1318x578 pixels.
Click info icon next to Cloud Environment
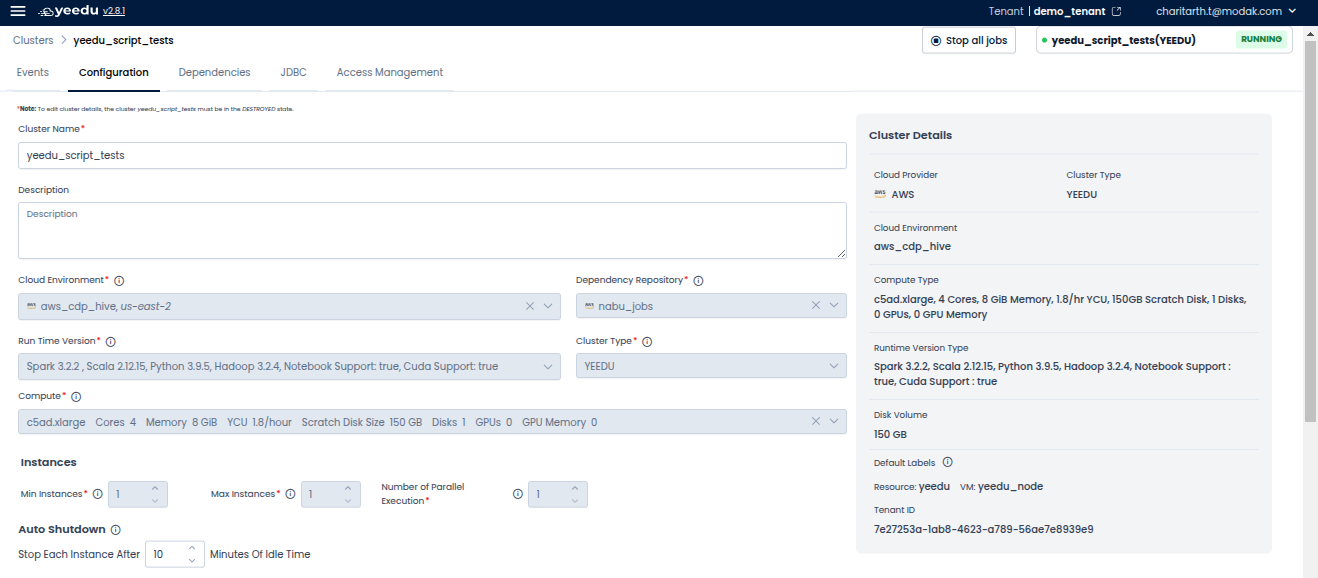pyautogui.click(x=119, y=281)
